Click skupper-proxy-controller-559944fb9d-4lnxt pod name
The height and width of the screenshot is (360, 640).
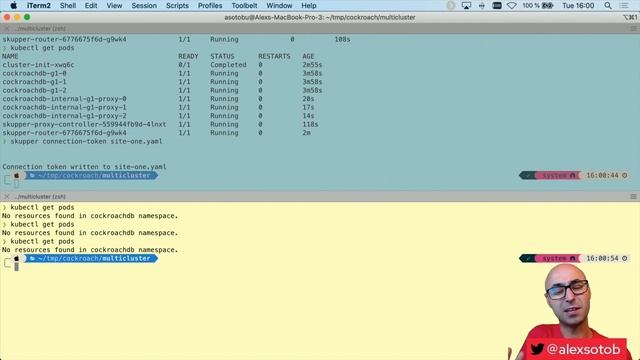pyautogui.click(x=84, y=124)
